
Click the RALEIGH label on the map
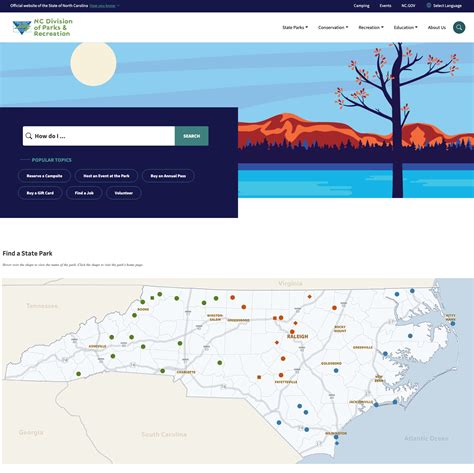(x=298, y=337)
